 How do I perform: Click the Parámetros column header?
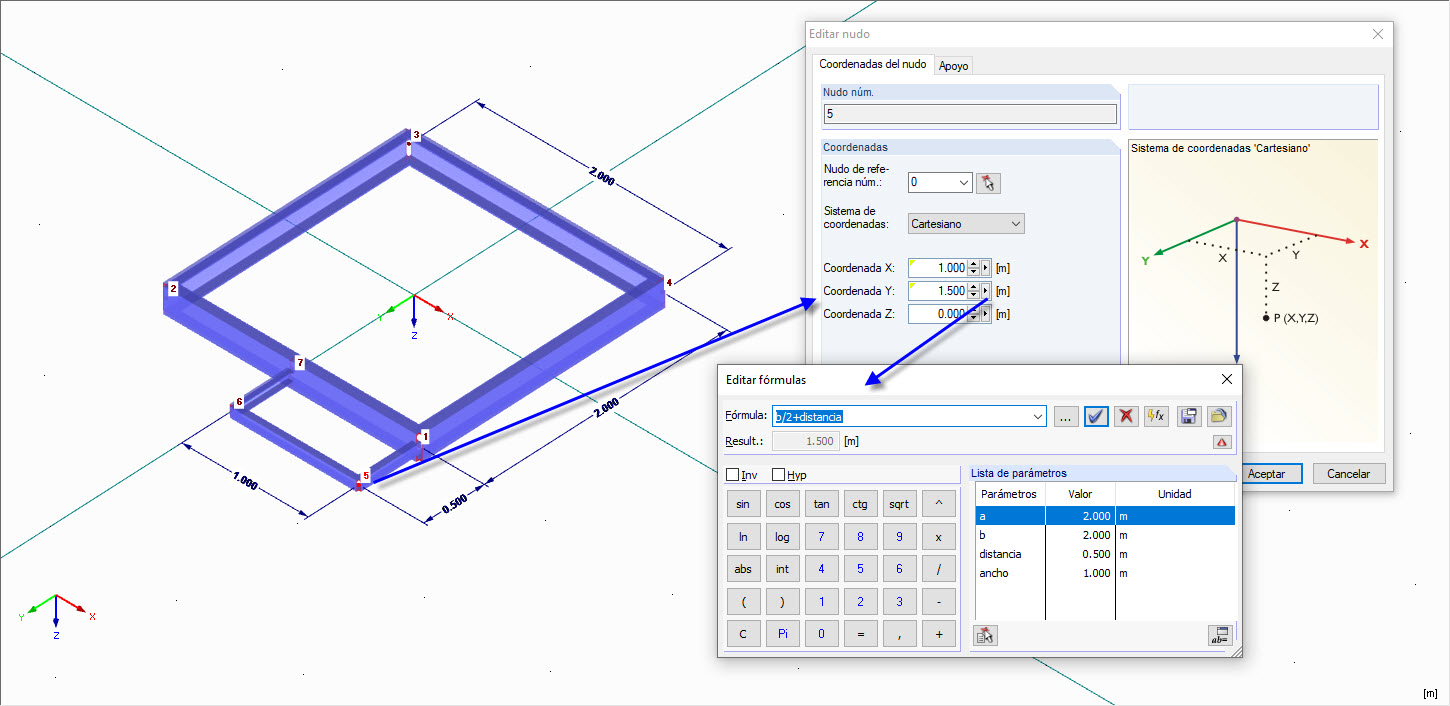tap(1010, 494)
